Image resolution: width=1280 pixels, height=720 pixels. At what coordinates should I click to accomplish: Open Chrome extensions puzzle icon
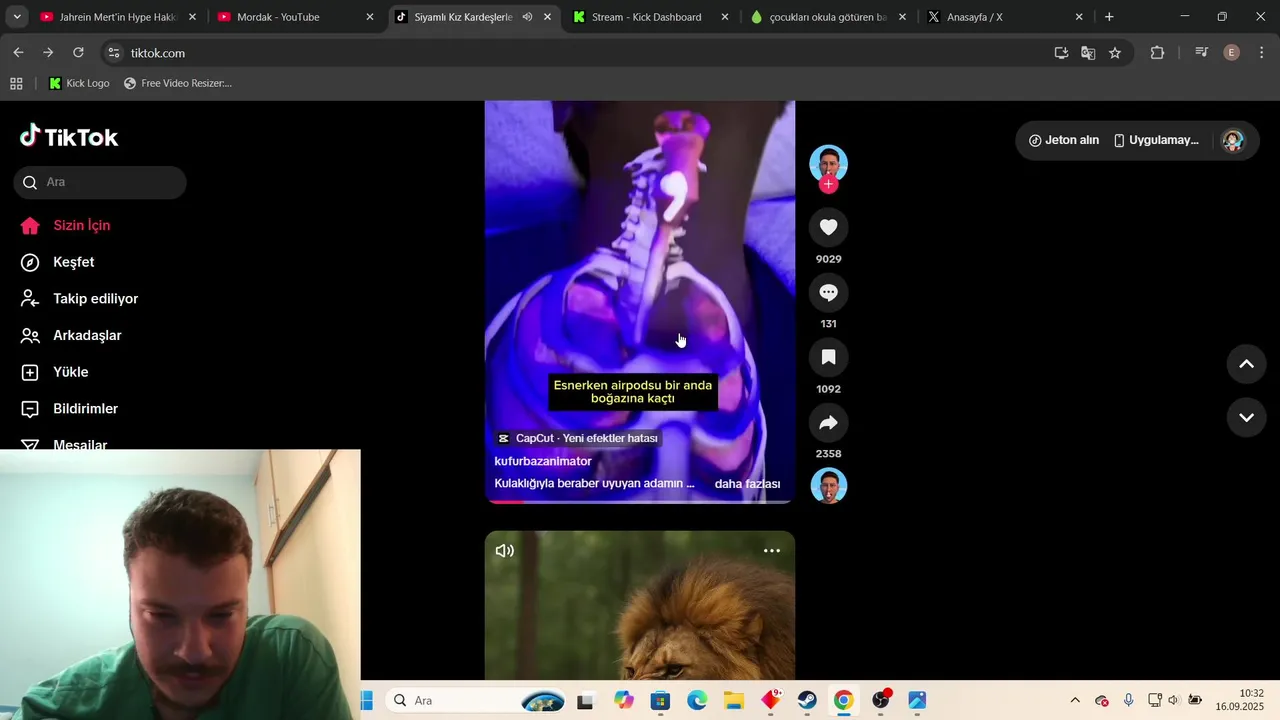point(1157,53)
